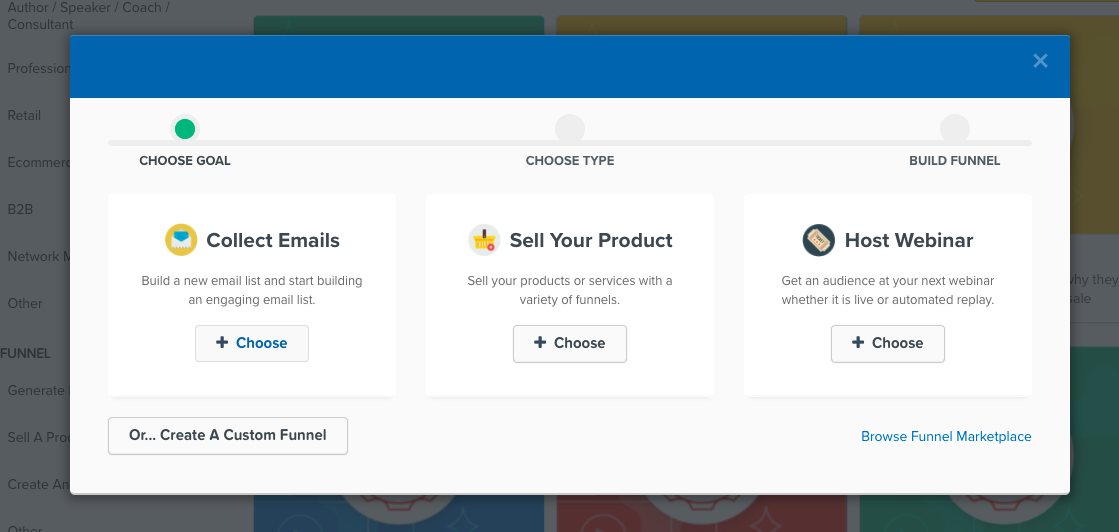The height and width of the screenshot is (532, 1119).
Task: Click the Sell Your Product basket icon
Action: coord(485,240)
